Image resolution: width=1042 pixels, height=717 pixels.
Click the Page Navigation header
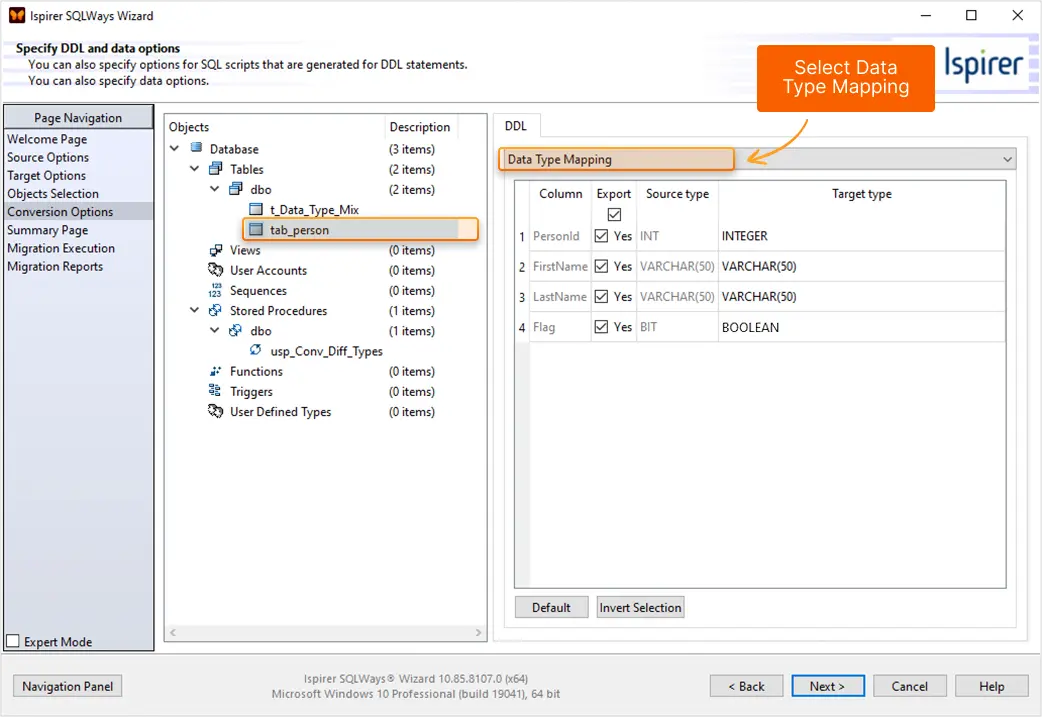tap(78, 118)
